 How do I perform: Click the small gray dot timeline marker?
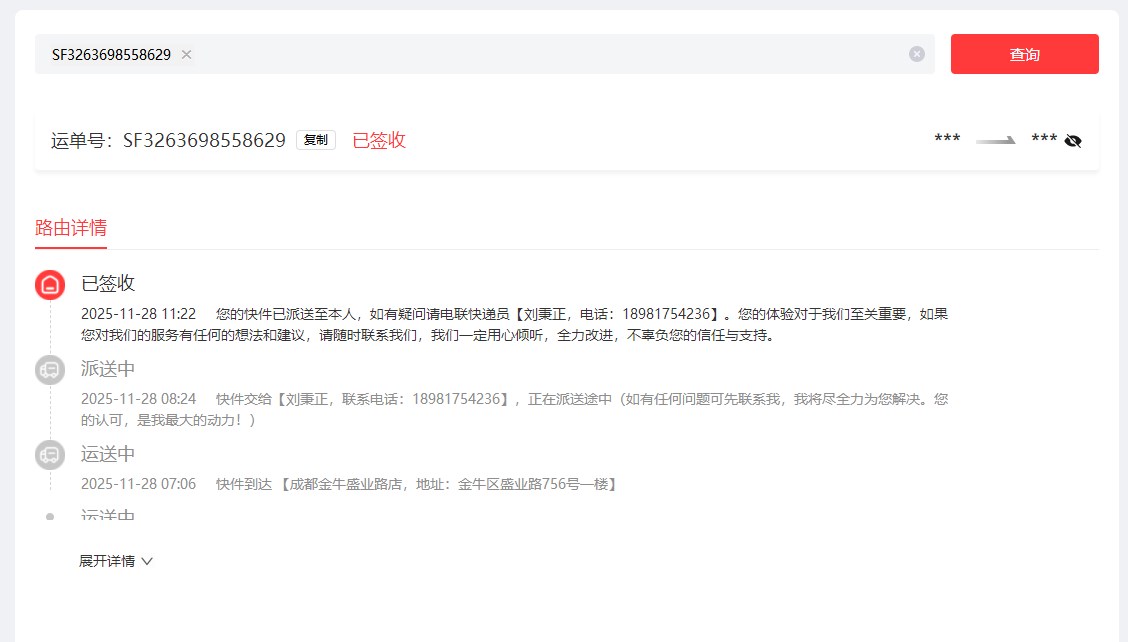(50, 516)
